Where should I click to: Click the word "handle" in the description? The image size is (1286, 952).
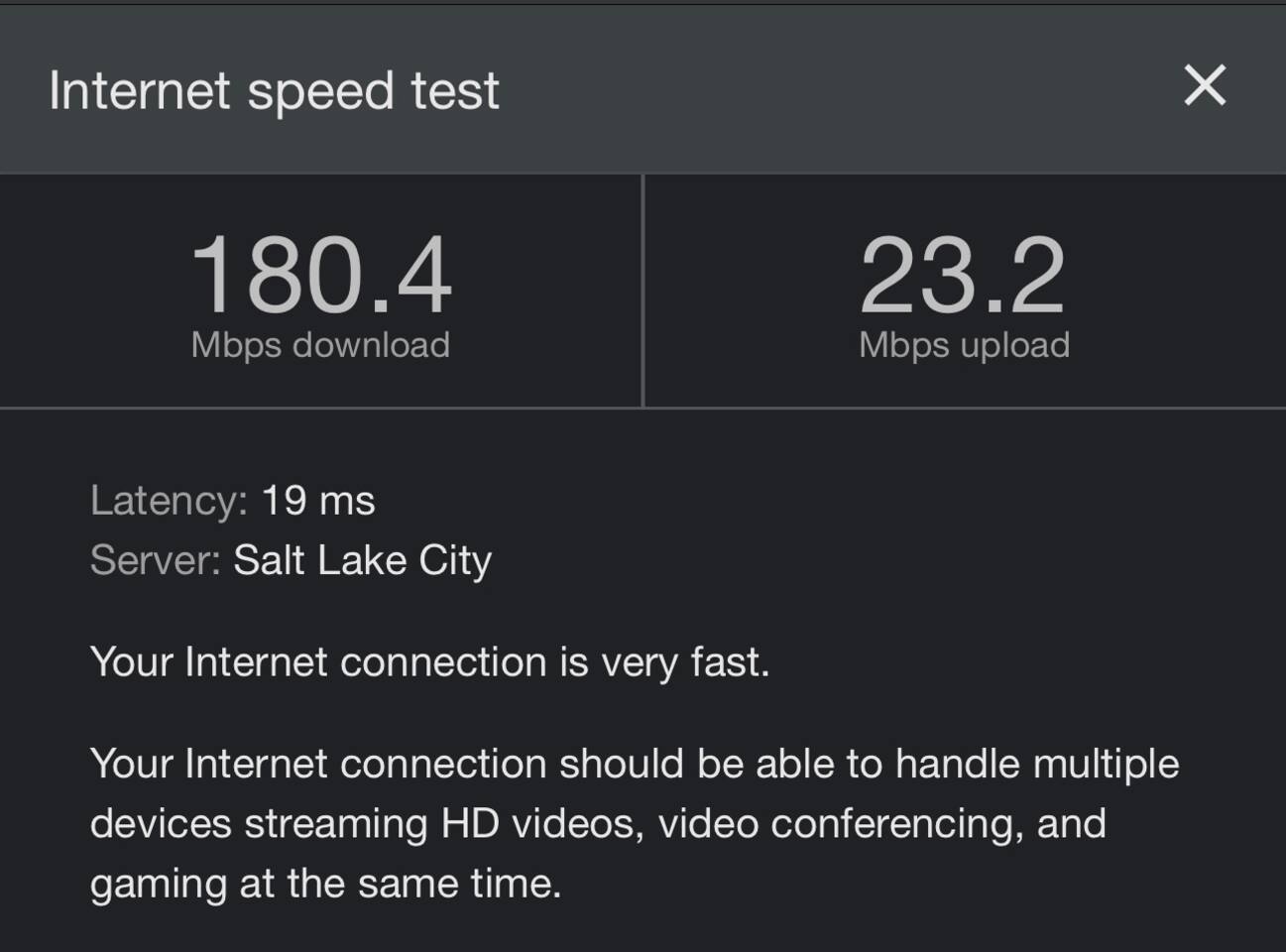958,765
